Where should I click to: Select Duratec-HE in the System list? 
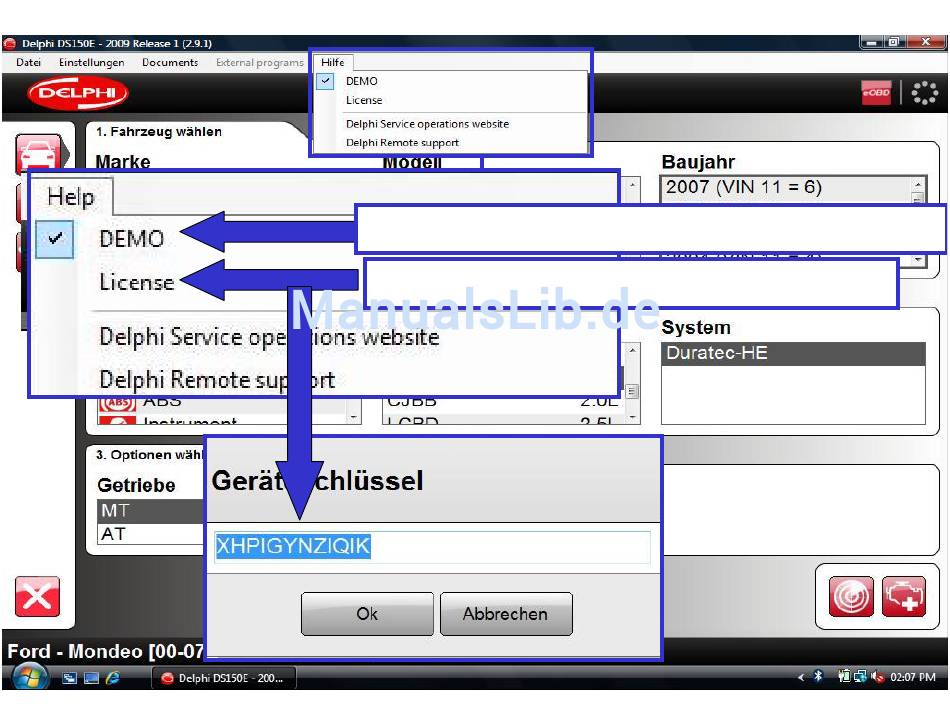[x=793, y=353]
